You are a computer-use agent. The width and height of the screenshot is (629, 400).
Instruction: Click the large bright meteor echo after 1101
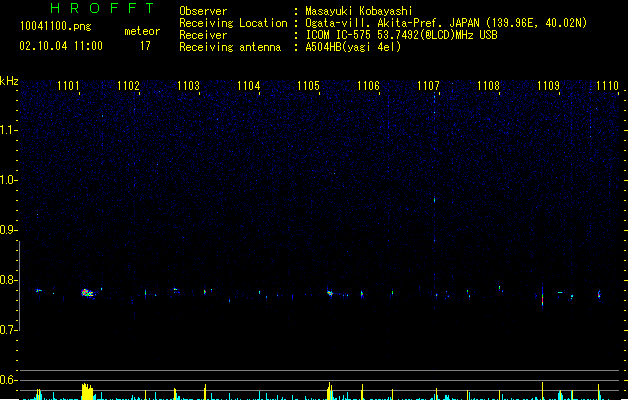tap(87, 293)
